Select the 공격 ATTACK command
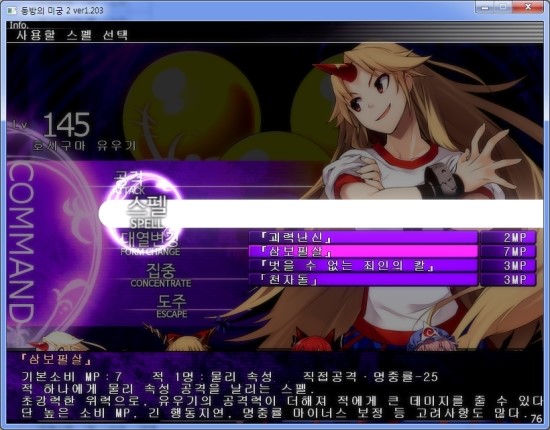The image size is (550, 430). 129,183
